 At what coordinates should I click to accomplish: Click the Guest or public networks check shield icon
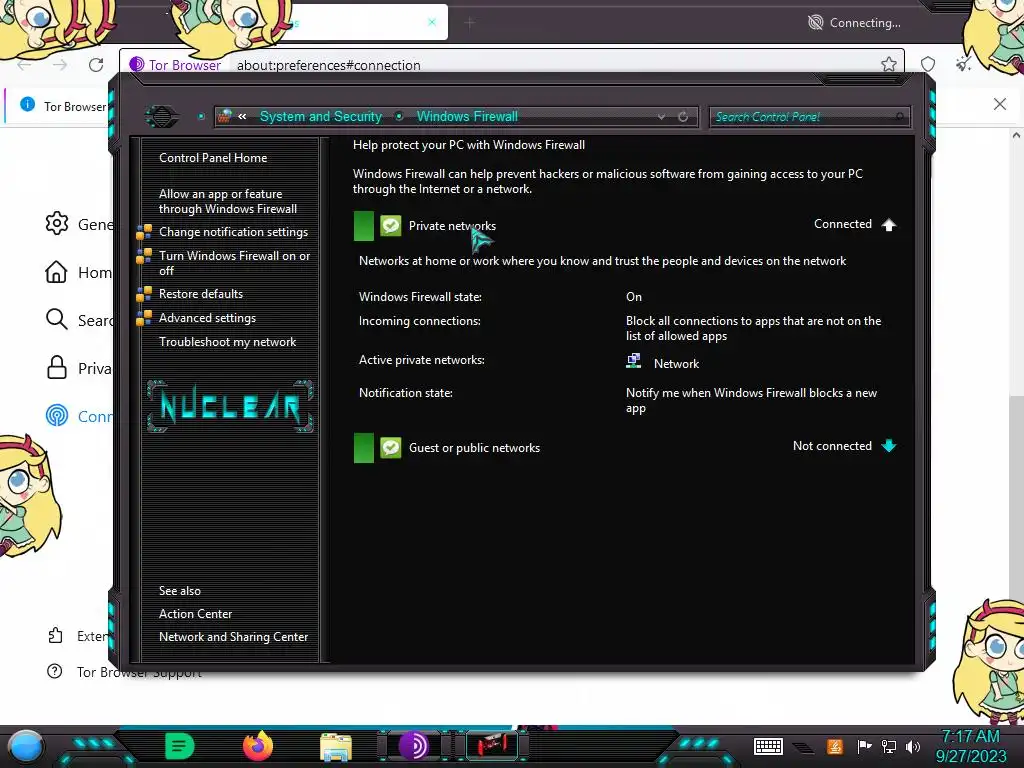pyautogui.click(x=391, y=448)
